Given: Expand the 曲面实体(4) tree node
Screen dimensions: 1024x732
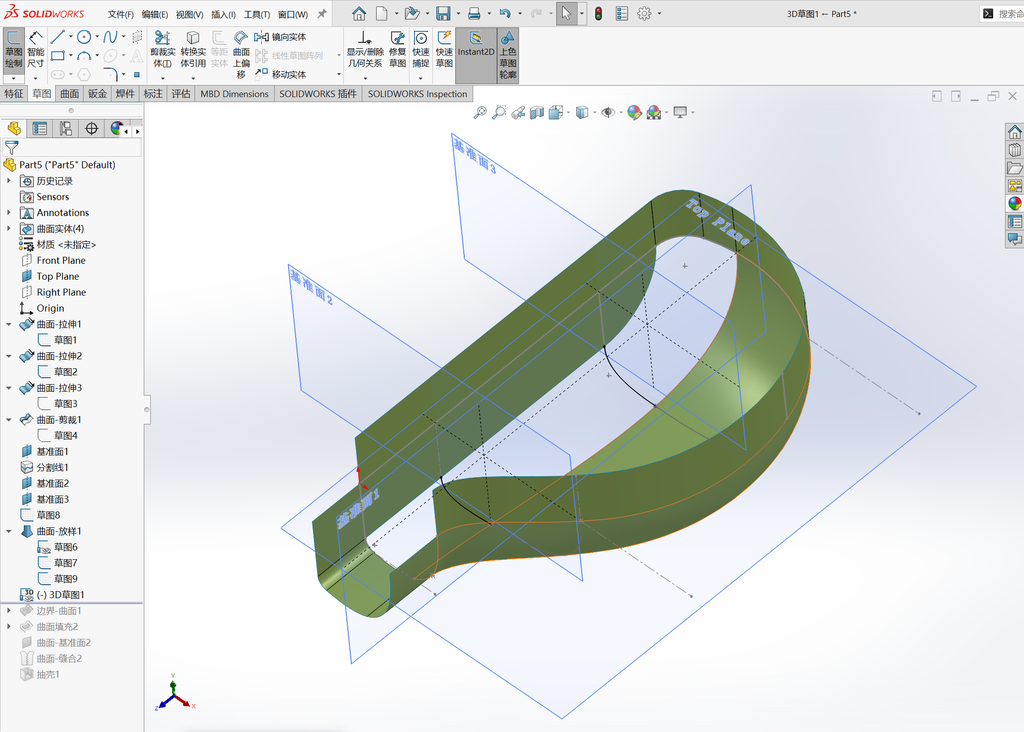Looking at the screenshot, I should 8,229.
